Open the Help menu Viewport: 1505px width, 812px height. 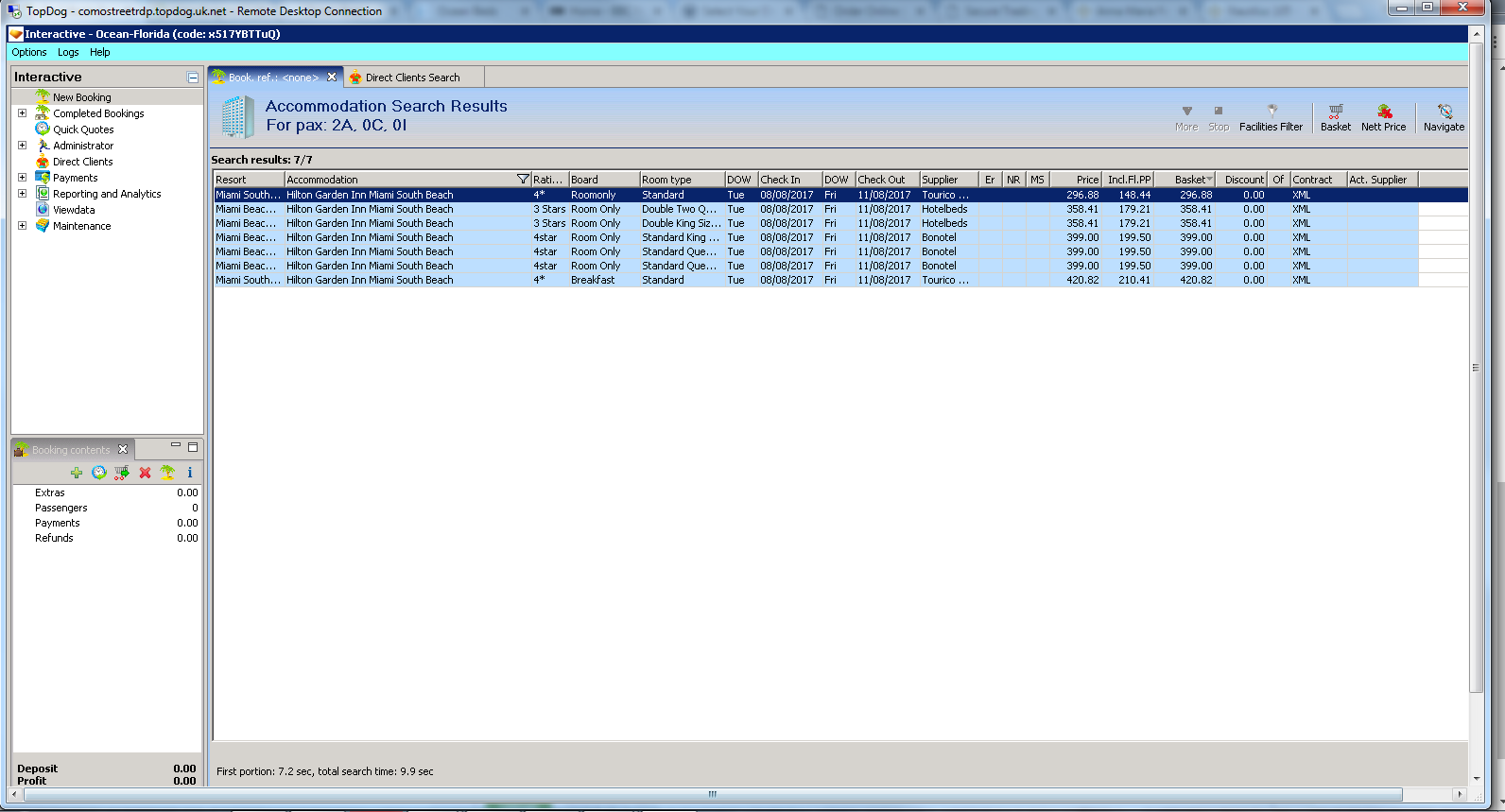(x=100, y=52)
